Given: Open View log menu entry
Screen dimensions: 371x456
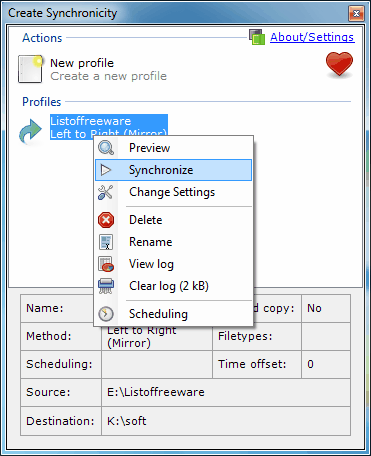Looking at the screenshot, I should [x=174, y=264].
